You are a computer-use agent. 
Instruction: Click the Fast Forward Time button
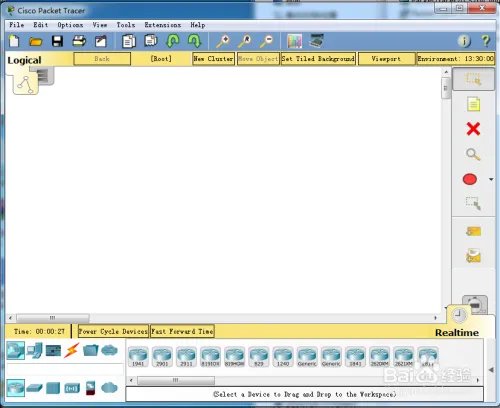coord(182,331)
